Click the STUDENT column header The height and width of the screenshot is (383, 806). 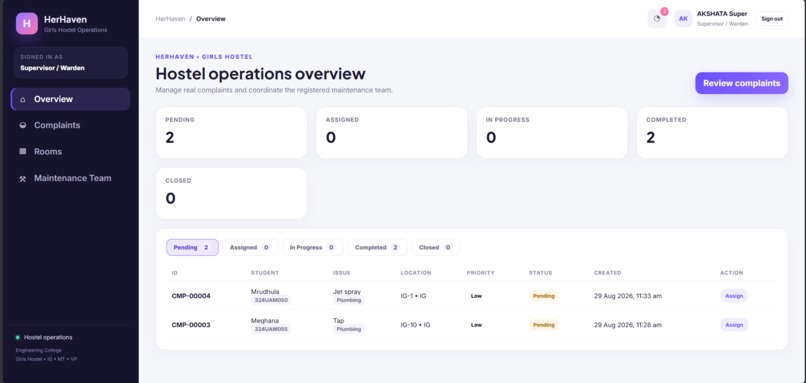pos(265,273)
